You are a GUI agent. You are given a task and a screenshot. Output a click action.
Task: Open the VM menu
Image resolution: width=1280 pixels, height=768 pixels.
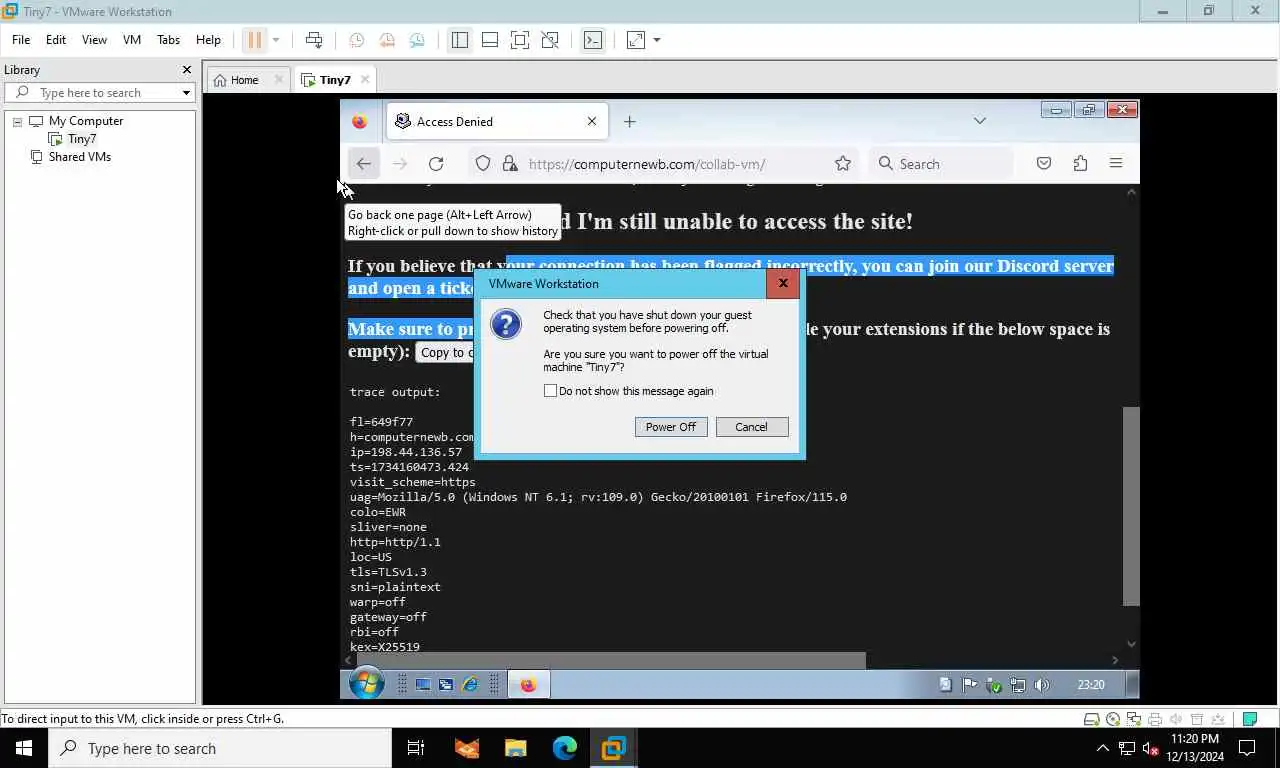tap(132, 40)
